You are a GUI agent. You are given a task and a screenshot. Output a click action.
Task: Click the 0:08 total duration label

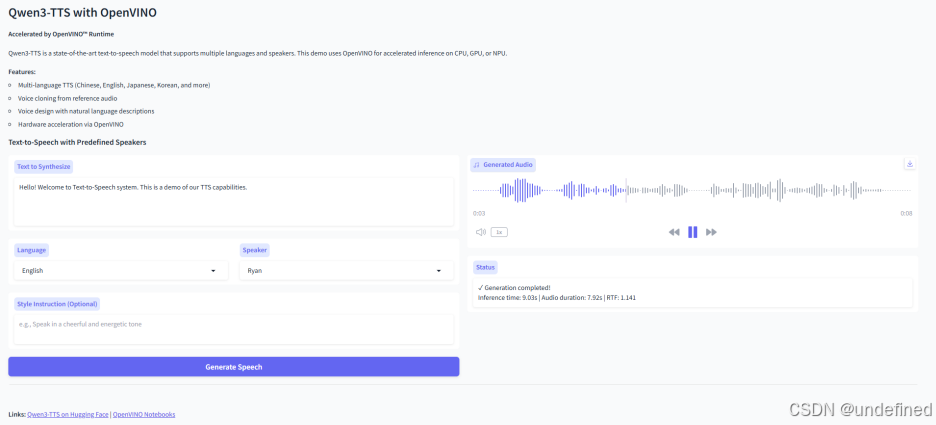906,213
